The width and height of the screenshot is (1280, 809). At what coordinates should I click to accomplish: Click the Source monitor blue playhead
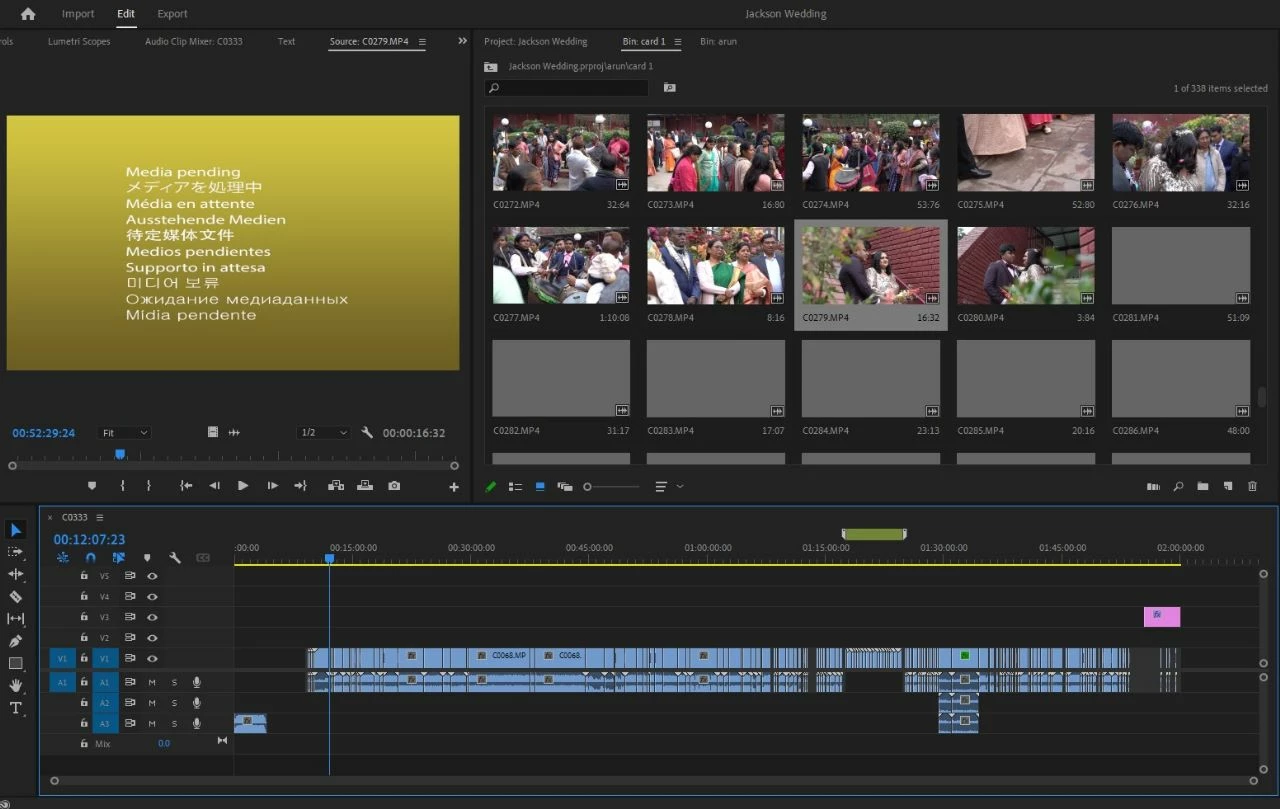[x=120, y=454]
